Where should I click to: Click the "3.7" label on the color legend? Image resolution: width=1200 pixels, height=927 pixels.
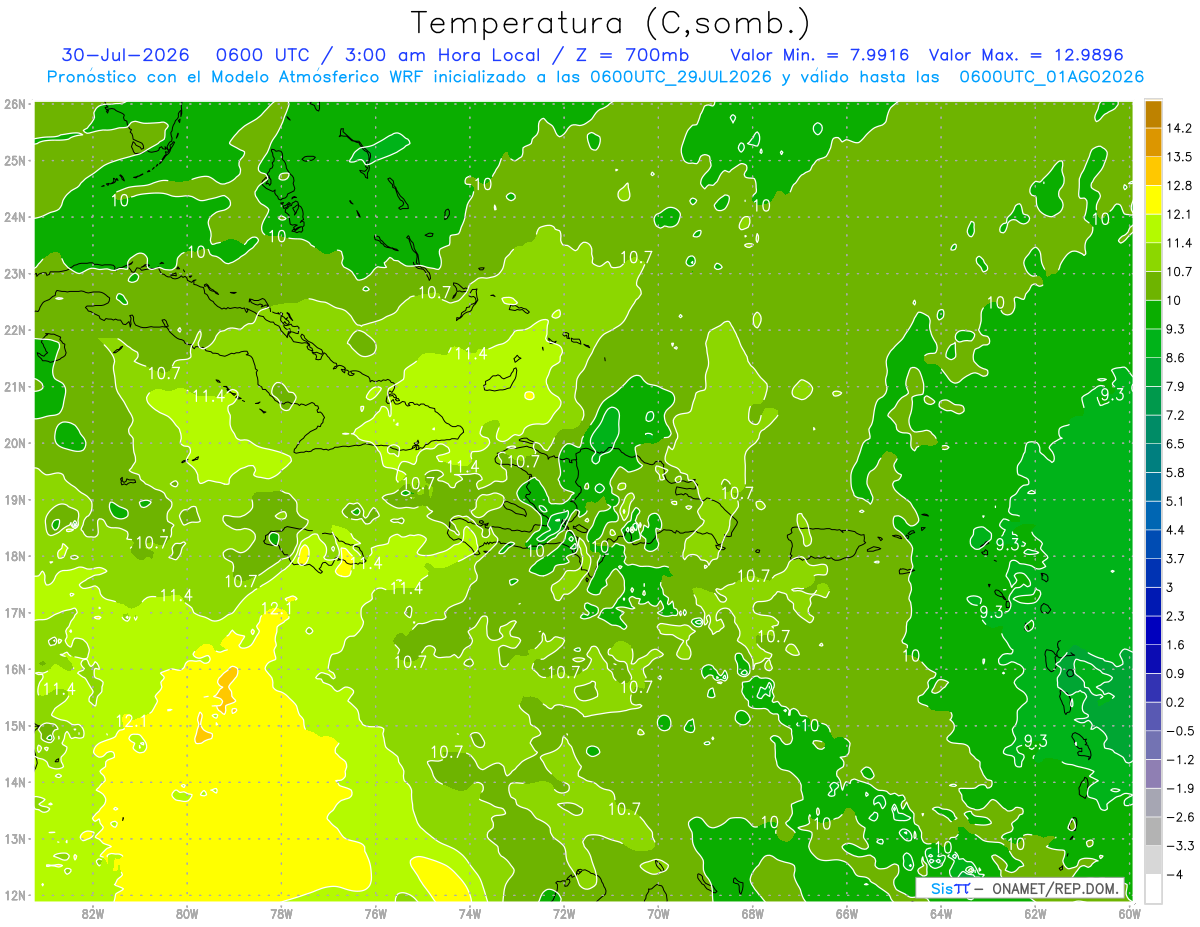(1175, 558)
